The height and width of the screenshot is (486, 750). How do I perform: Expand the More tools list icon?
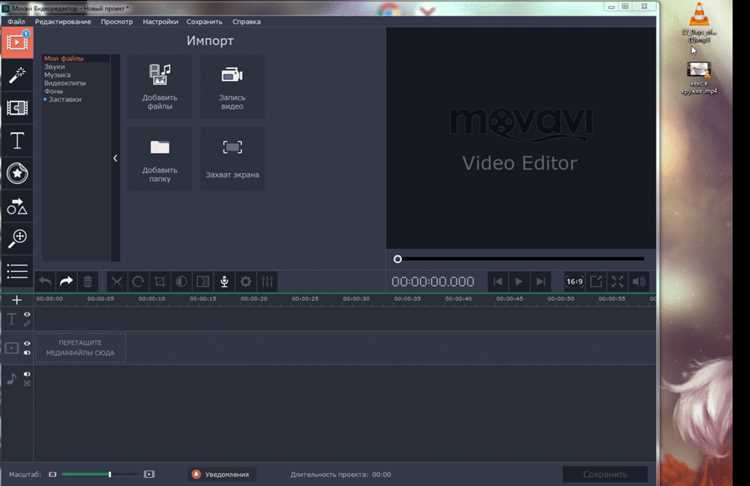(x=17, y=271)
